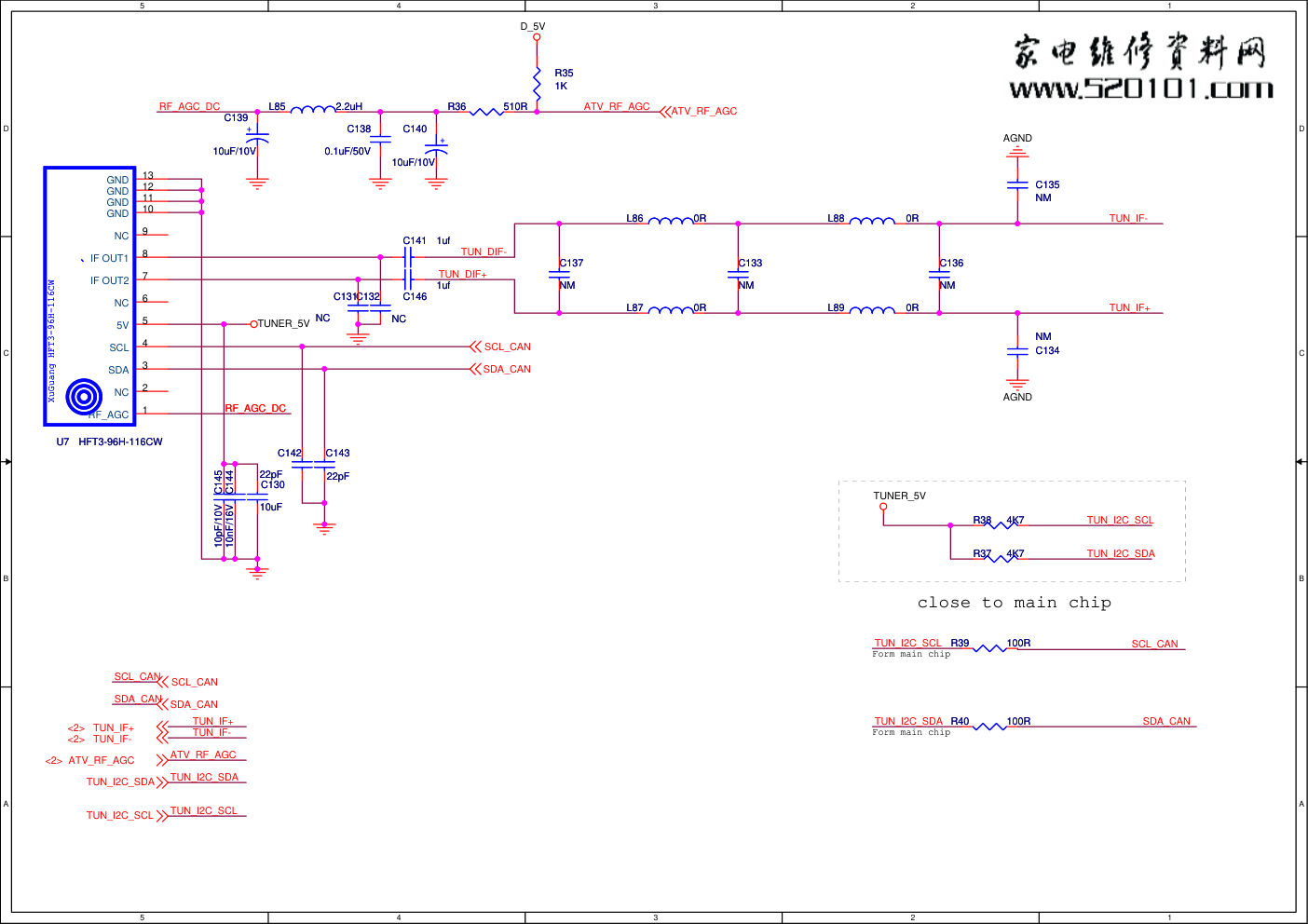Image resolution: width=1308 pixels, height=924 pixels.
Task: Click the IF OUT2 pin label
Action: [x=109, y=280]
